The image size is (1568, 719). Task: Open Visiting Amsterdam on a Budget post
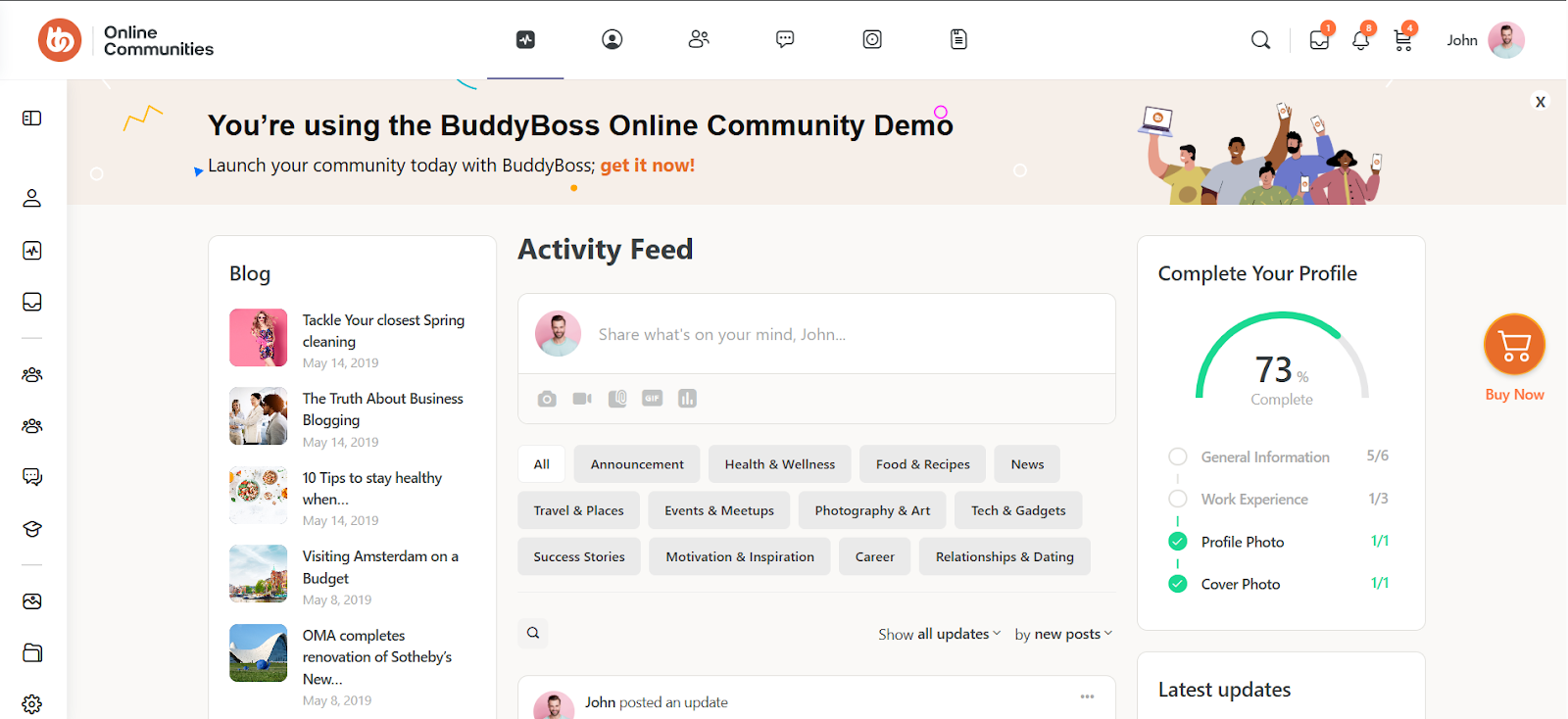click(380, 567)
